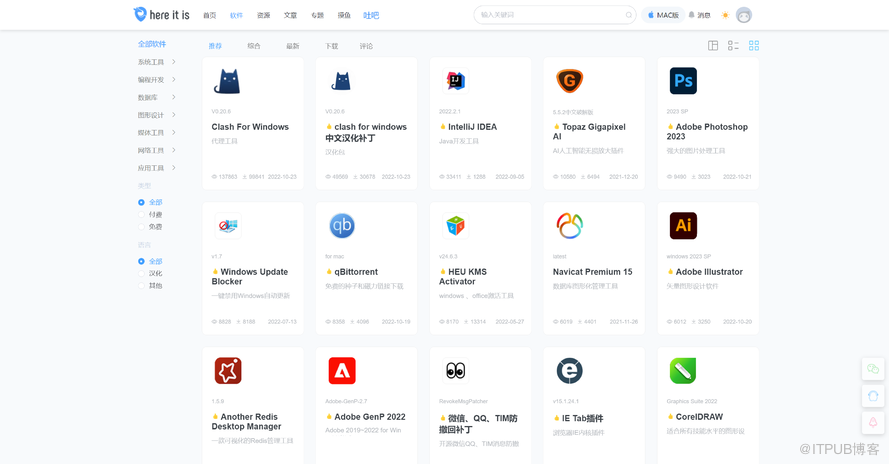The width and height of the screenshot is (889, 464).
Task: Click the floating WeChat icon button
Action: point(873,369)
